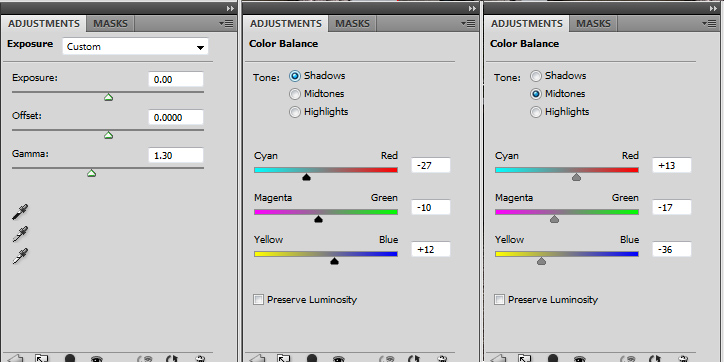Viewport: 724px width, 362px height.
Task: Click the Offset slider handle
Action: tap(109, 135)
